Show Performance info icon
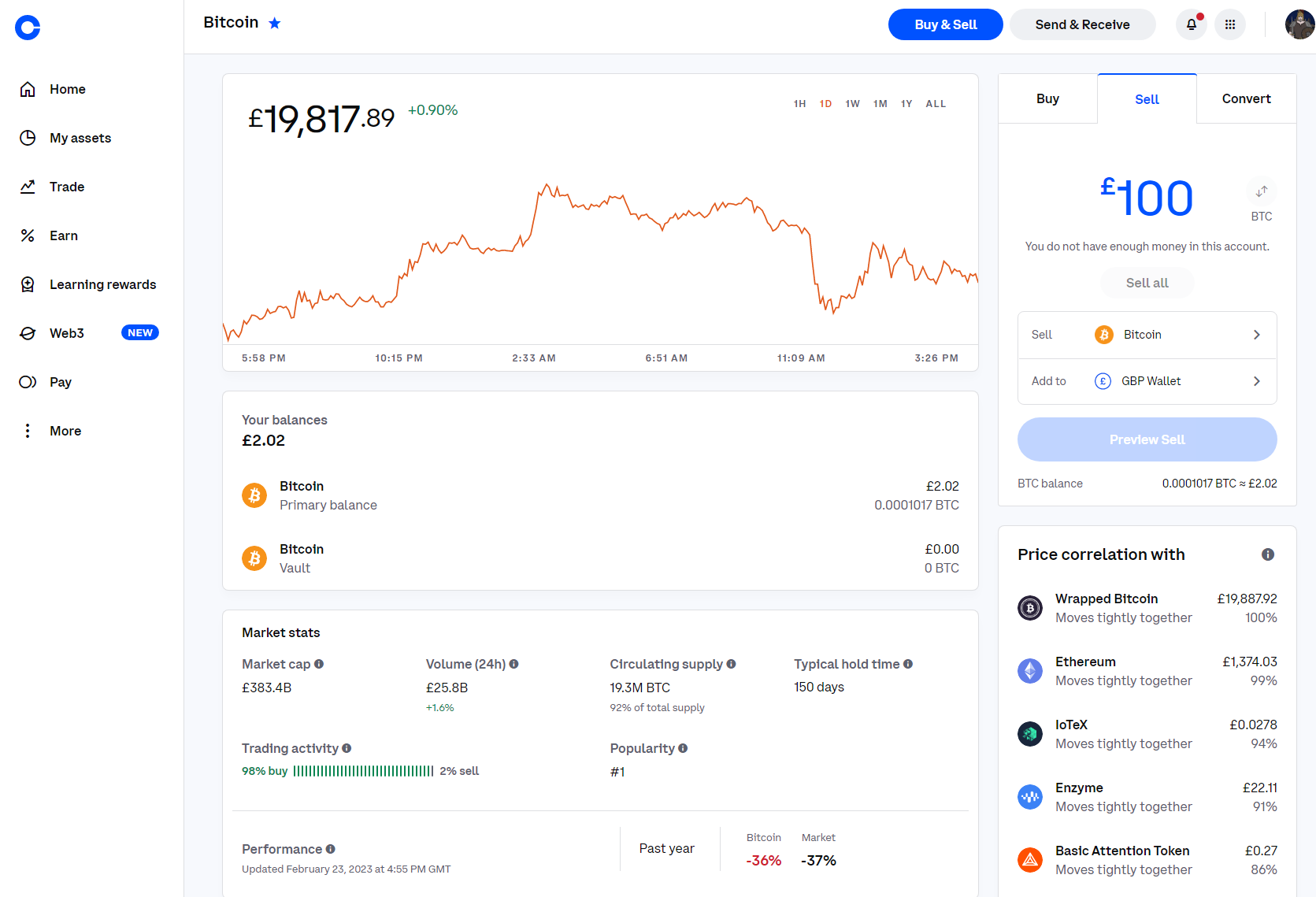 [331, 849]
